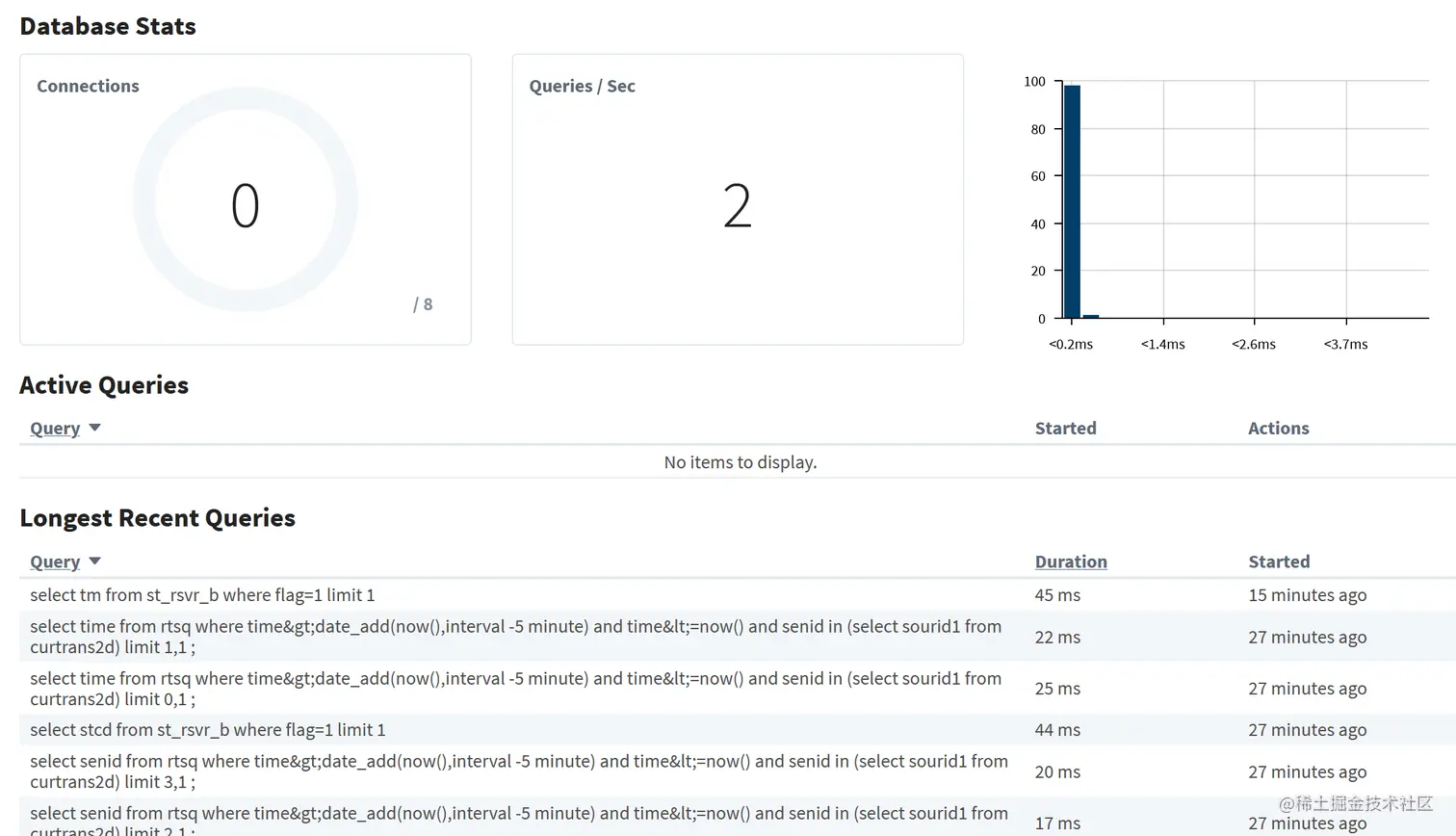Image resolution: width=1456 pixels, height=836 pixels.
Task: Select the rtsq time query with limit 0,1
Action: click(738, 689)
